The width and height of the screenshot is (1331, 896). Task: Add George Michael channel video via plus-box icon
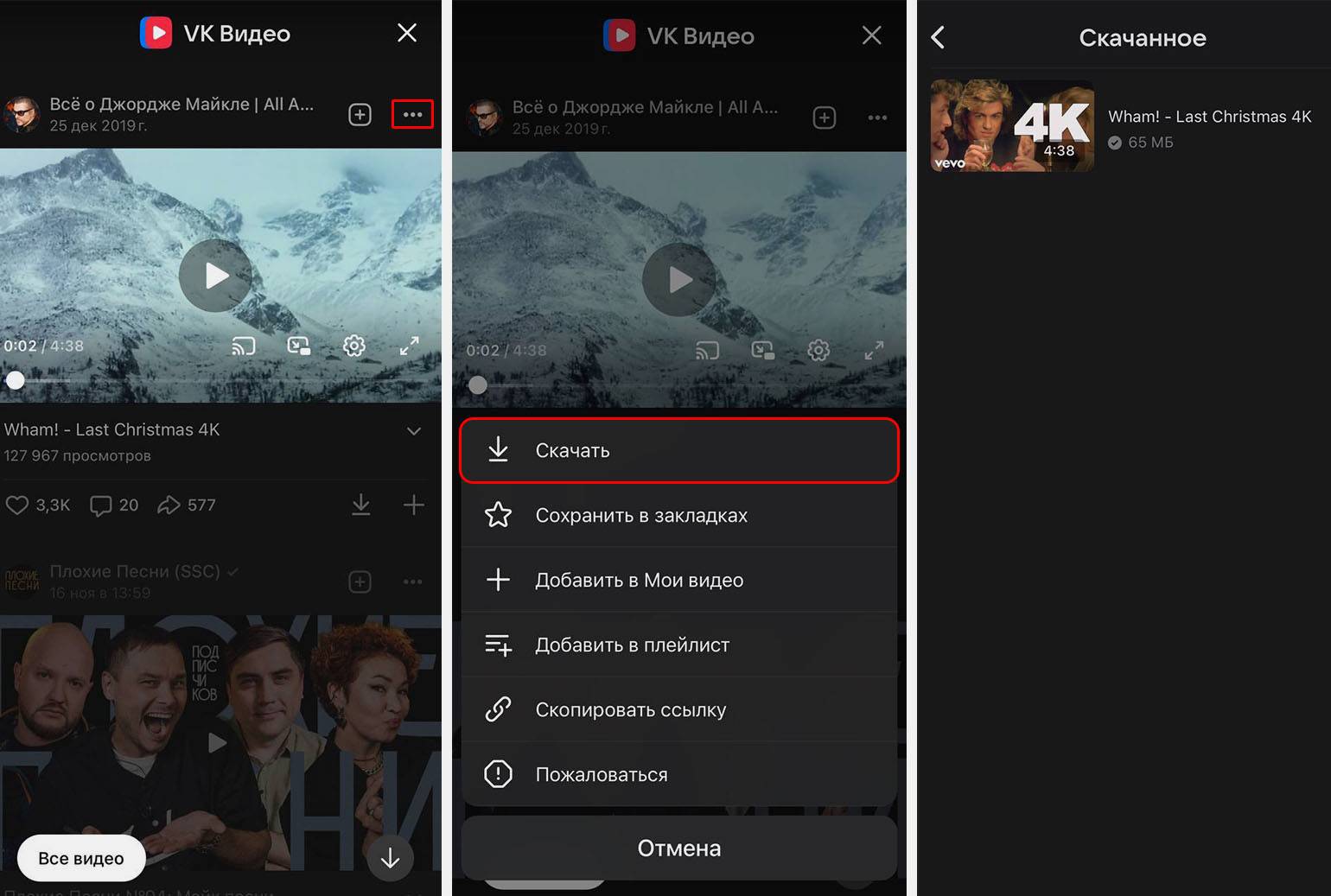(360, 115)
